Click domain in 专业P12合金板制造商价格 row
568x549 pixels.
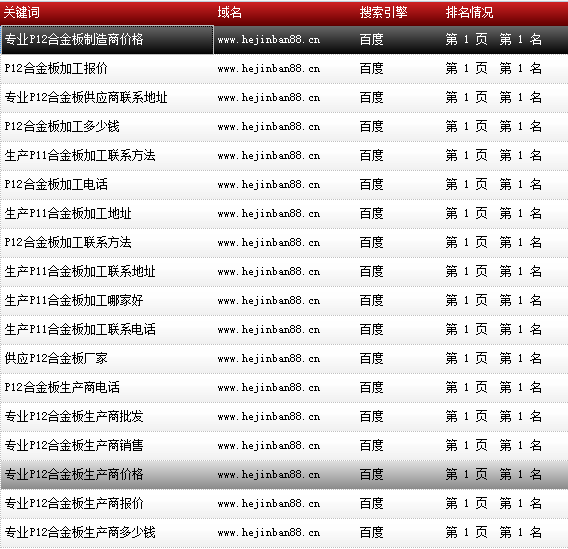click(x=269, y=39)
